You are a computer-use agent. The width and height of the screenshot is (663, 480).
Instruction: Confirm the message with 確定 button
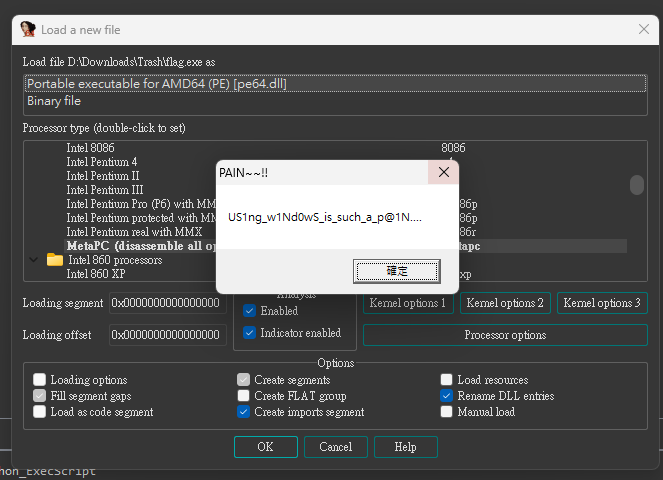397,271
